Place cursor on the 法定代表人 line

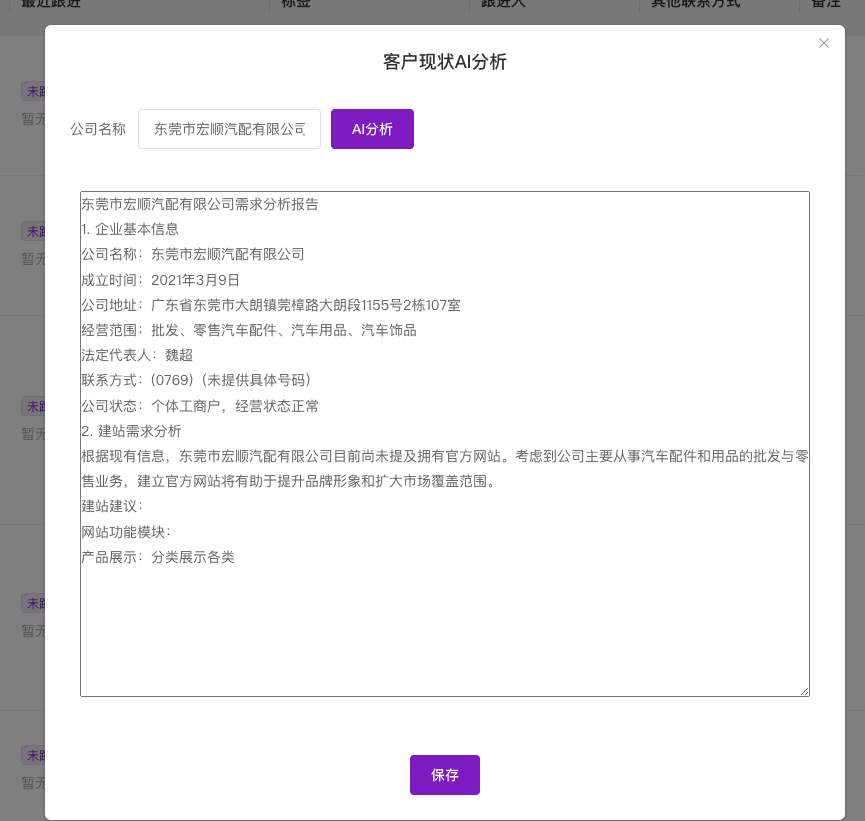137,355
